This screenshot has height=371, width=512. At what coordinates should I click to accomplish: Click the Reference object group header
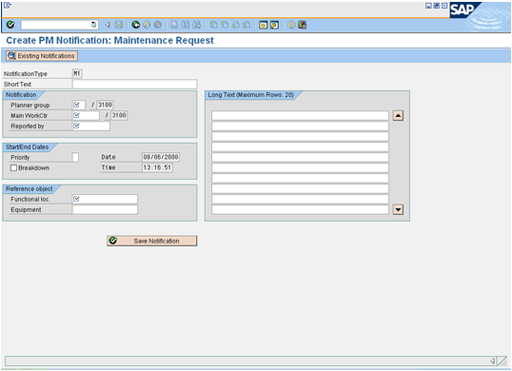[29, 189]
